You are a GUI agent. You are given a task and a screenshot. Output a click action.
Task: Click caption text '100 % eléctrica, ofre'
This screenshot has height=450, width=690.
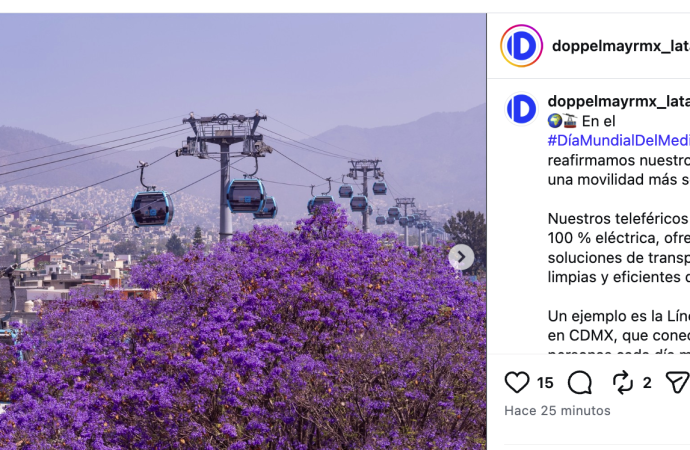[x=618, y=238]
